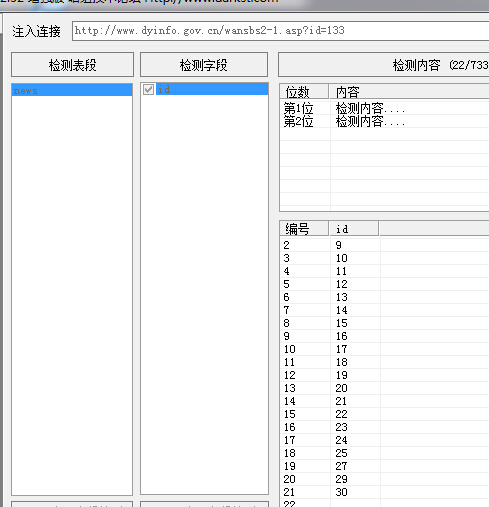This screenshot has width=489, height=507.
Task: Select the id field row
Action: (x=212, y=89)
